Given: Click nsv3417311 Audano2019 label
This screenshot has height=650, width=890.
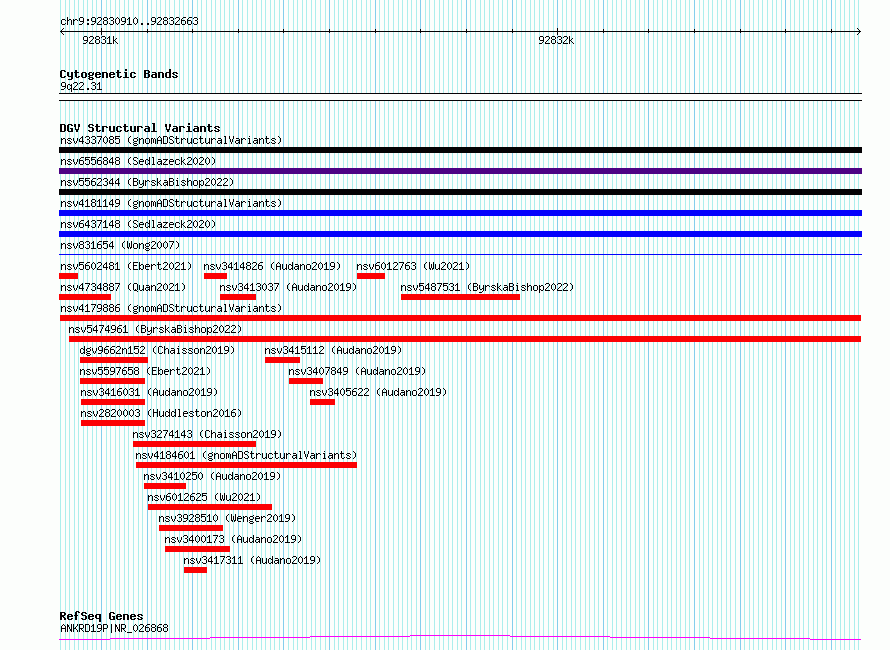Looking at the screenshot, I should coord(252,560).
